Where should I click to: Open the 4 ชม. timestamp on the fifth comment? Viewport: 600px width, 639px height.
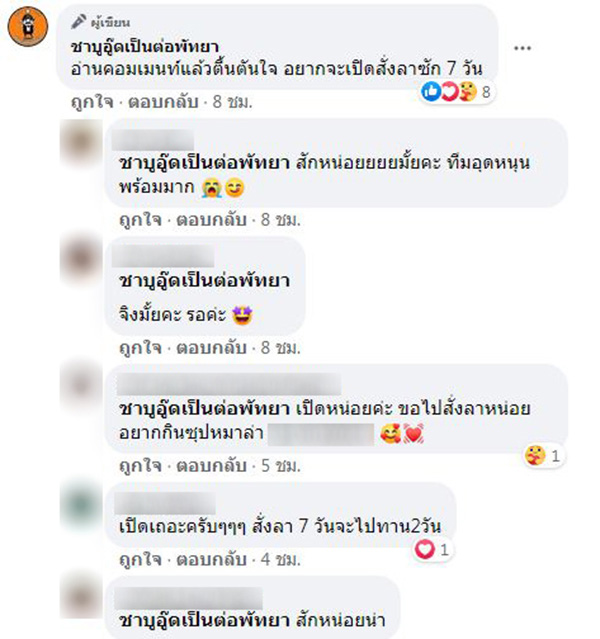coord(280,559)
